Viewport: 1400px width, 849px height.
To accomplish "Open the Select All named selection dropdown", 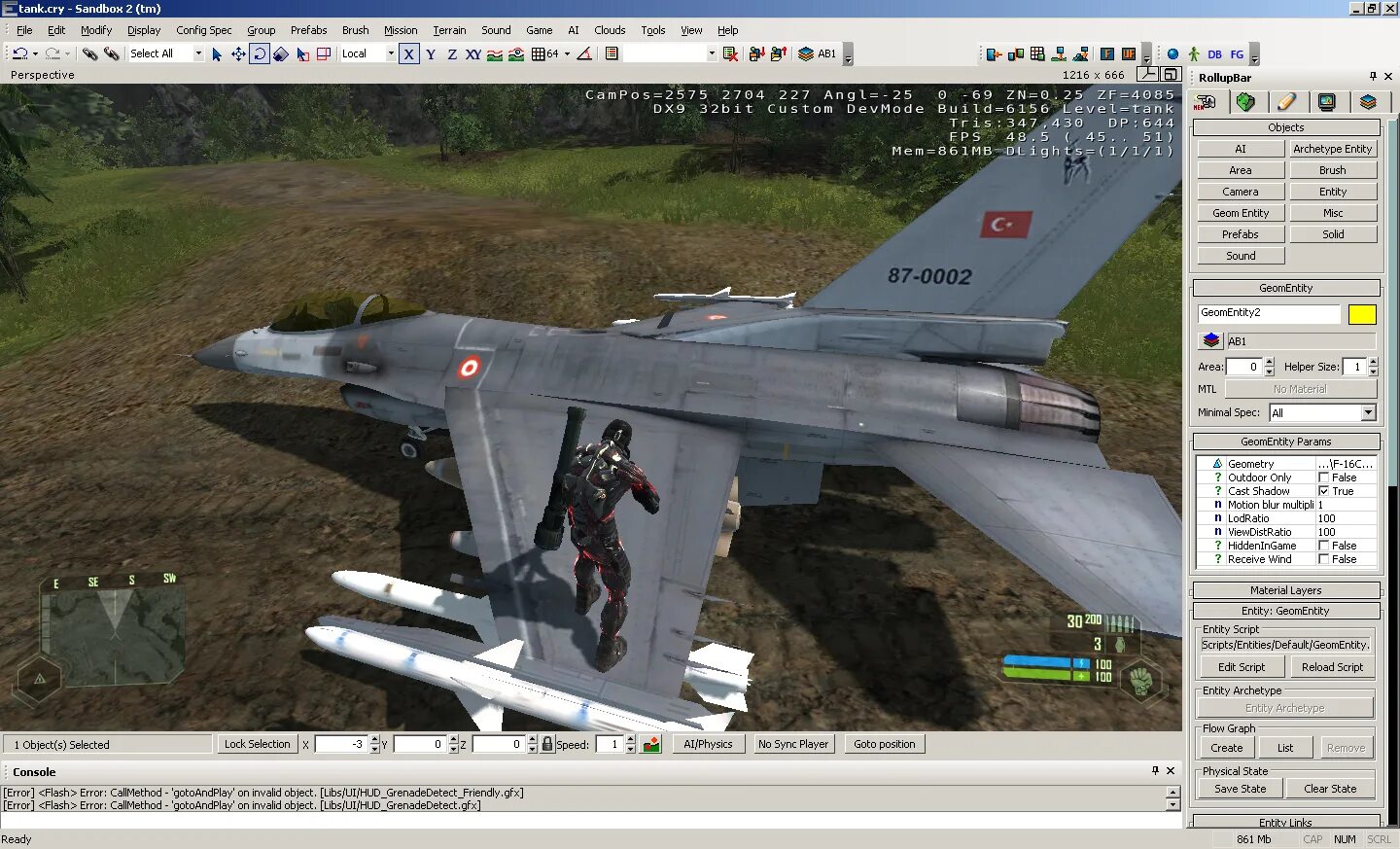I will (198, 53).
